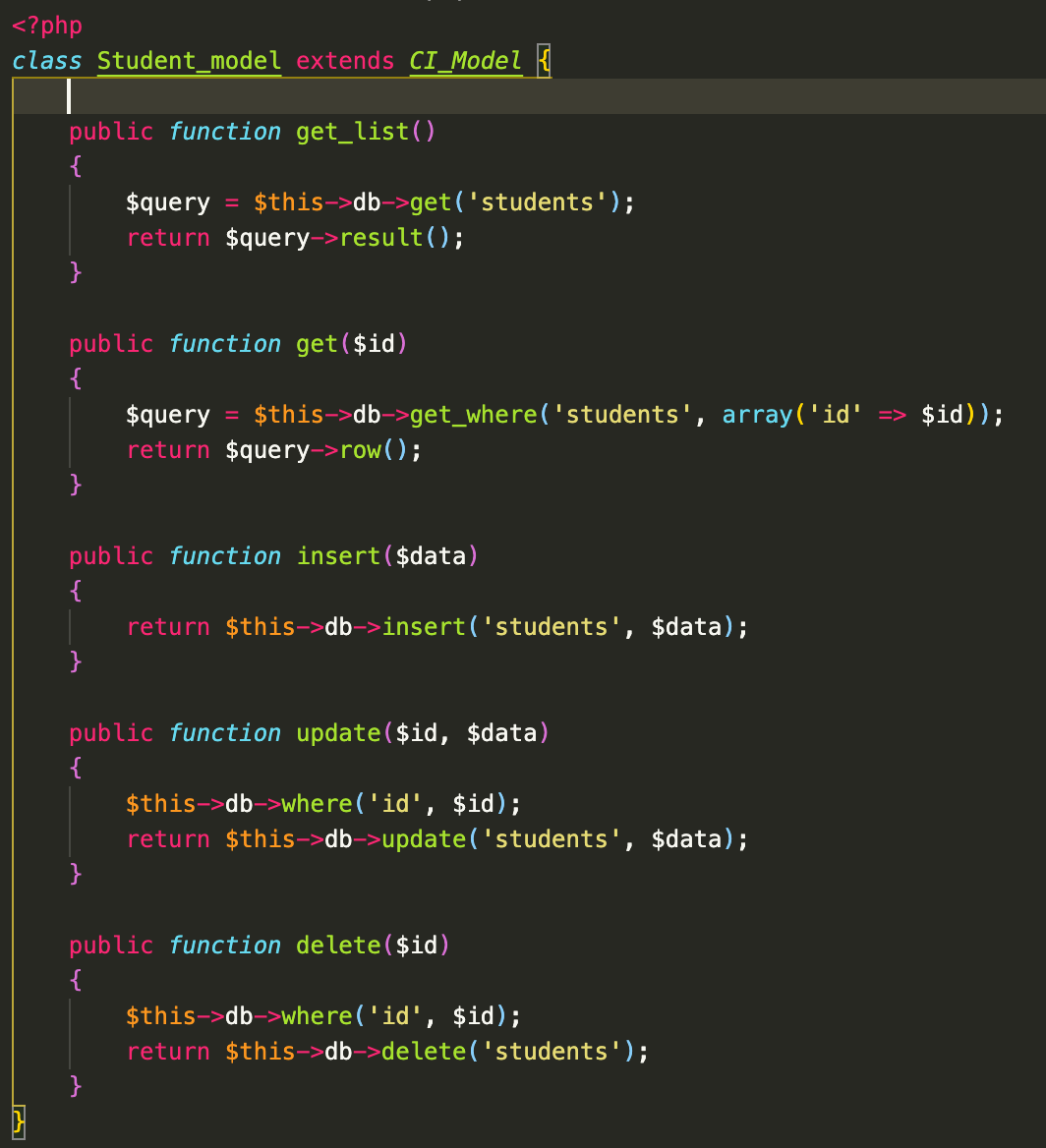Click the update function name
Viewport: 1046px width, 1148px height.
pos(338,732)
